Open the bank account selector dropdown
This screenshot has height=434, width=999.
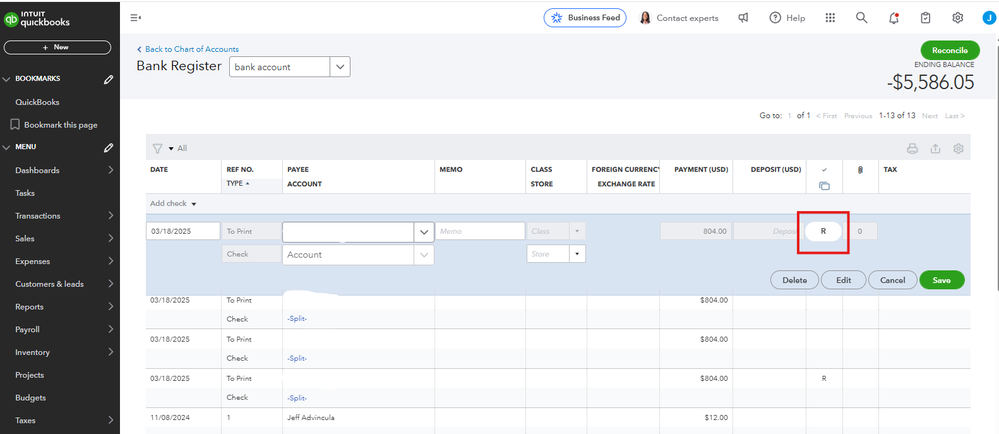point(340,66)
